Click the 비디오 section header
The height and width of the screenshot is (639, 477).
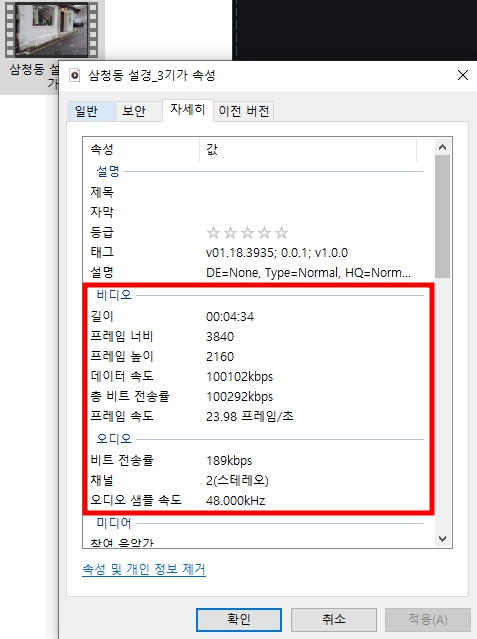pos(114,295)
